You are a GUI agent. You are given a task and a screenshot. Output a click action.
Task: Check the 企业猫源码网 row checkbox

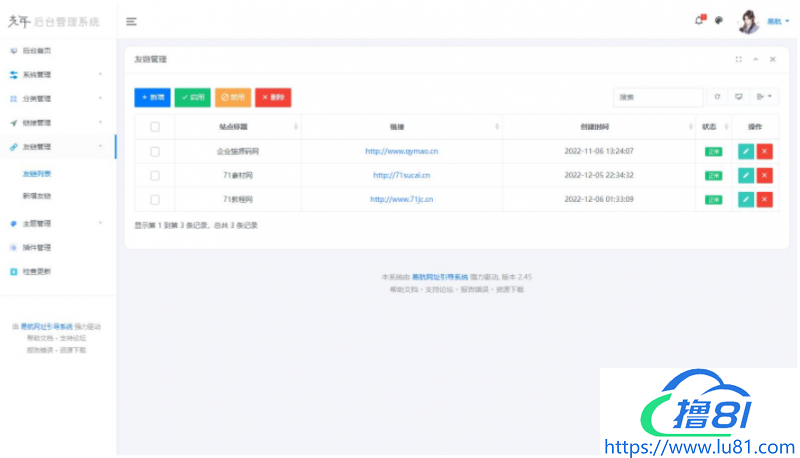[154, 151]
